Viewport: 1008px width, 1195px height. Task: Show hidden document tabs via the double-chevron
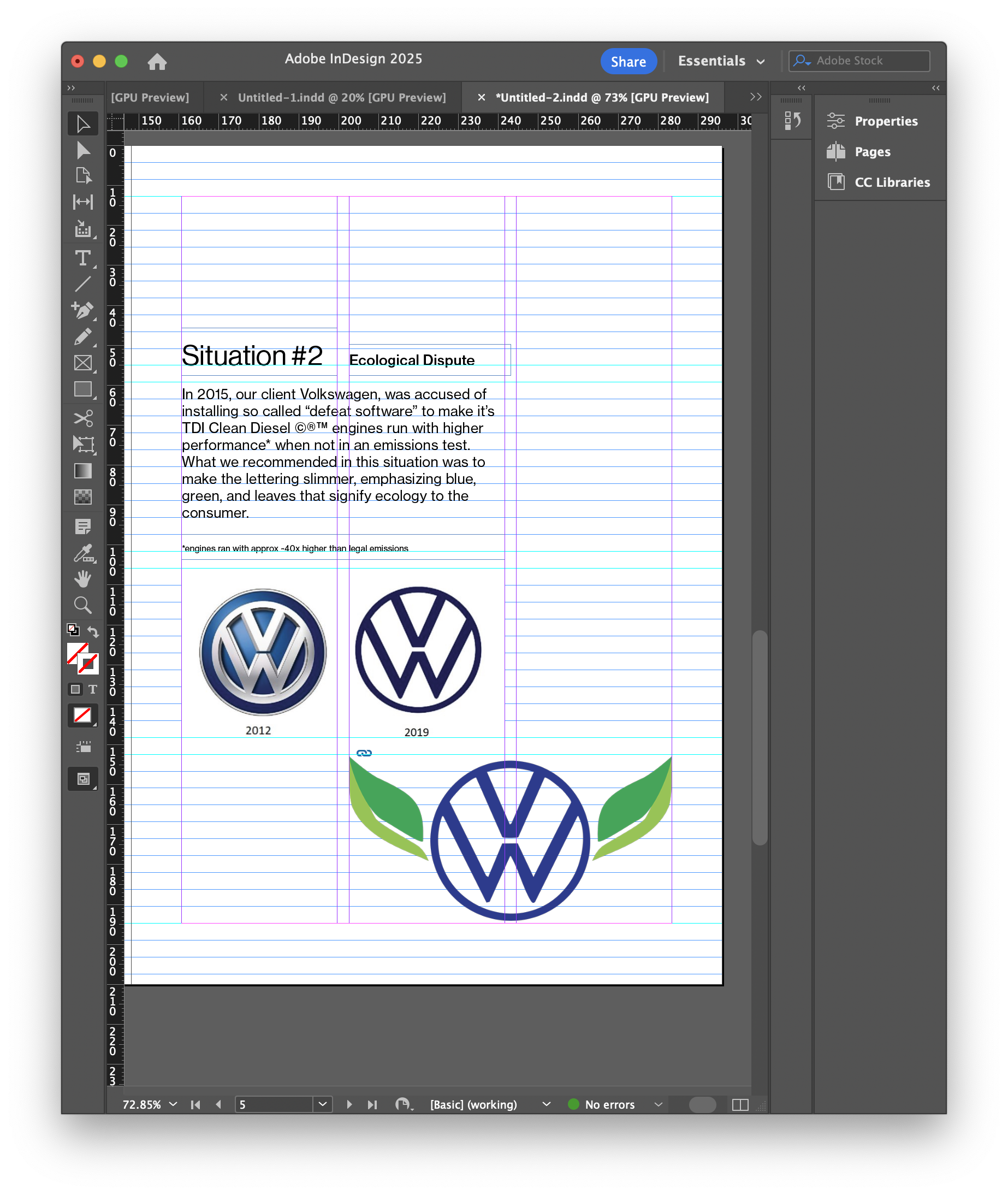[x=756, y=97]
